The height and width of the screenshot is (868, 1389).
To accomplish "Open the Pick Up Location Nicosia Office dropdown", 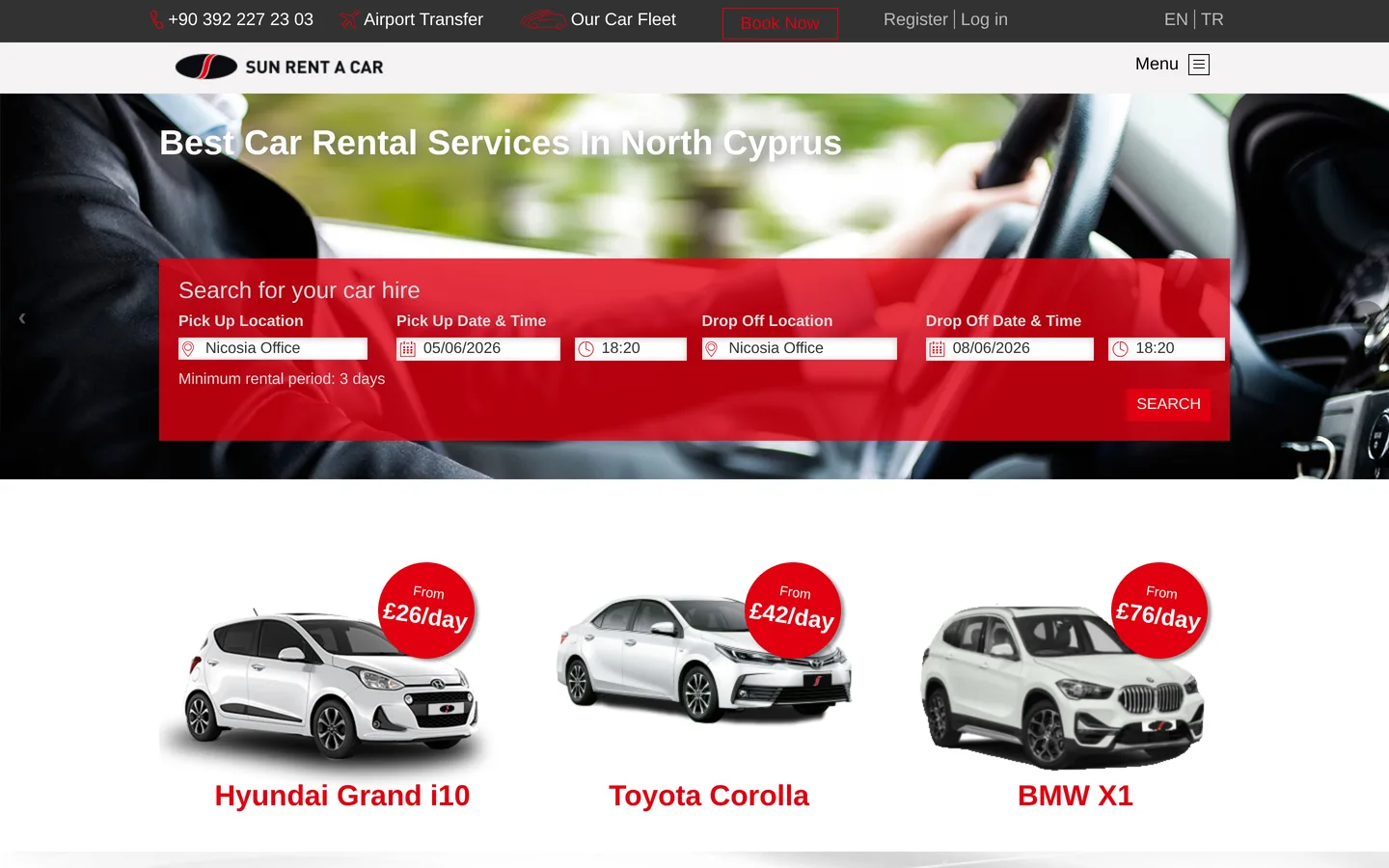I will (273, 348).
